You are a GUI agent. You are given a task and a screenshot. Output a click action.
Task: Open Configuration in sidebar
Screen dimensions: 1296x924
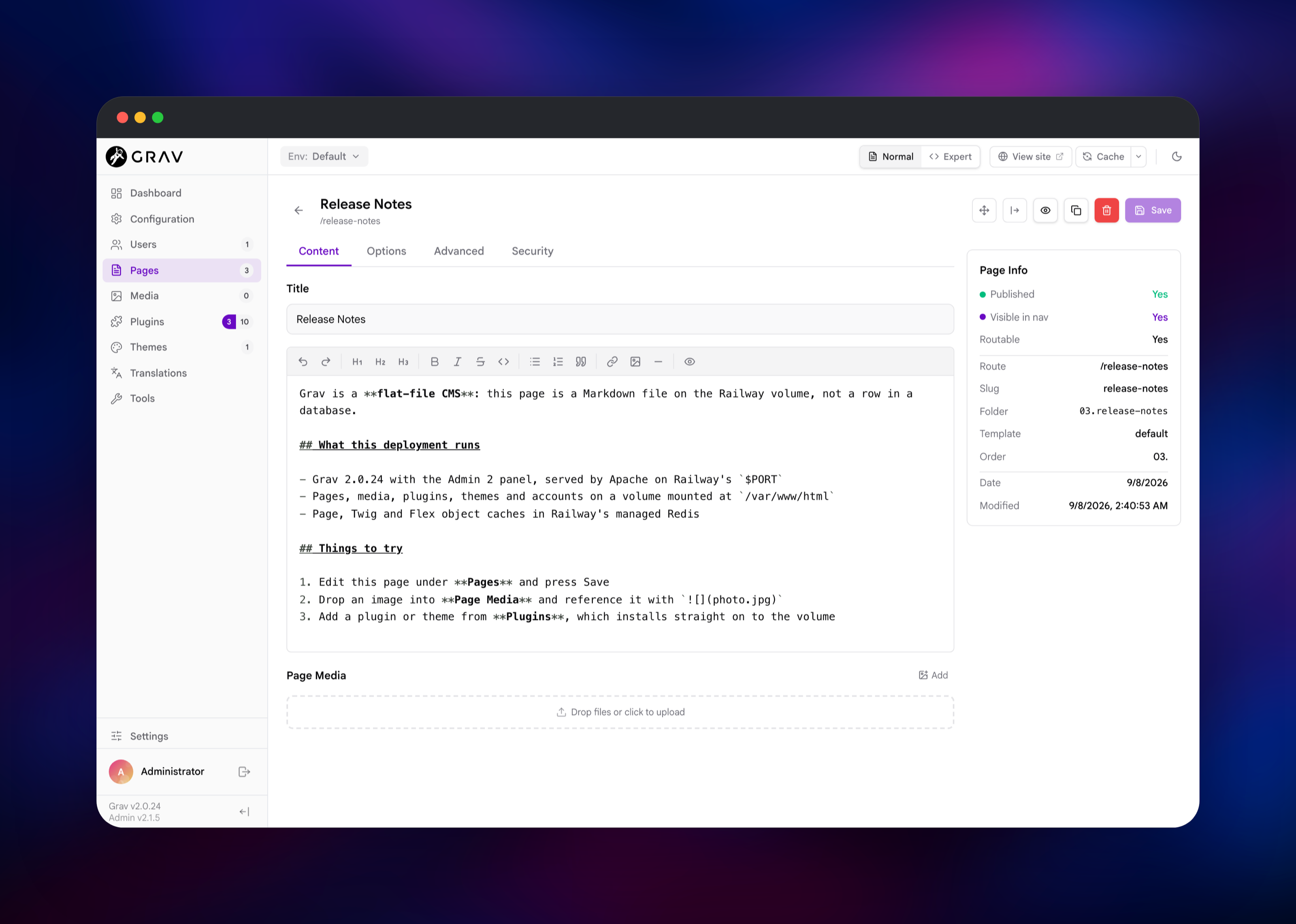click(182, 219)
